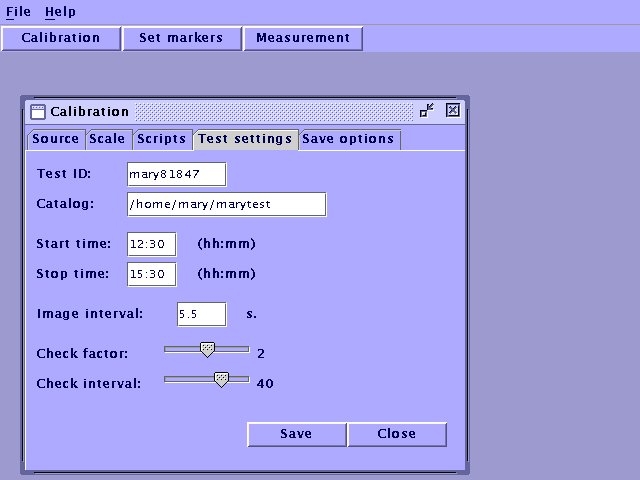640x480 pixels.
Task: Click the Test ID input field
Action: (x=176, y=174)
